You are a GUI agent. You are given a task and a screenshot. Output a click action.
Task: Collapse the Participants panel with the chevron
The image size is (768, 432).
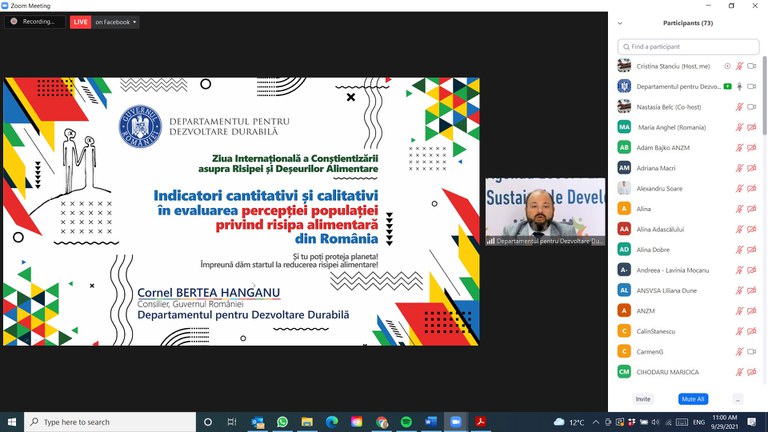click(620, 23)
